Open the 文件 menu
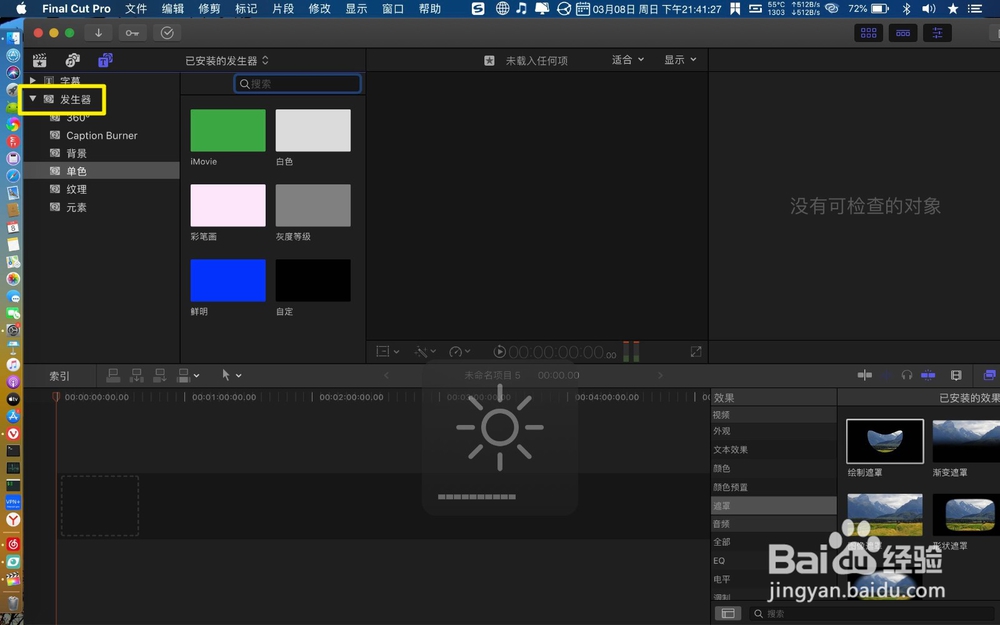 point(136,8)
